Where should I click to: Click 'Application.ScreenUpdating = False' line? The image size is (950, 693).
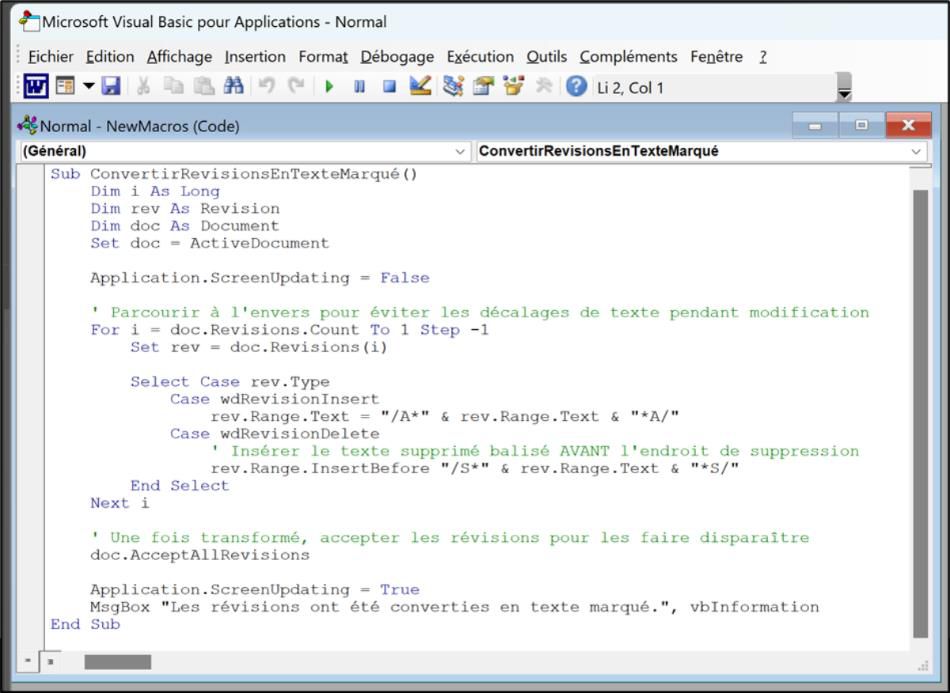point(260,278)
